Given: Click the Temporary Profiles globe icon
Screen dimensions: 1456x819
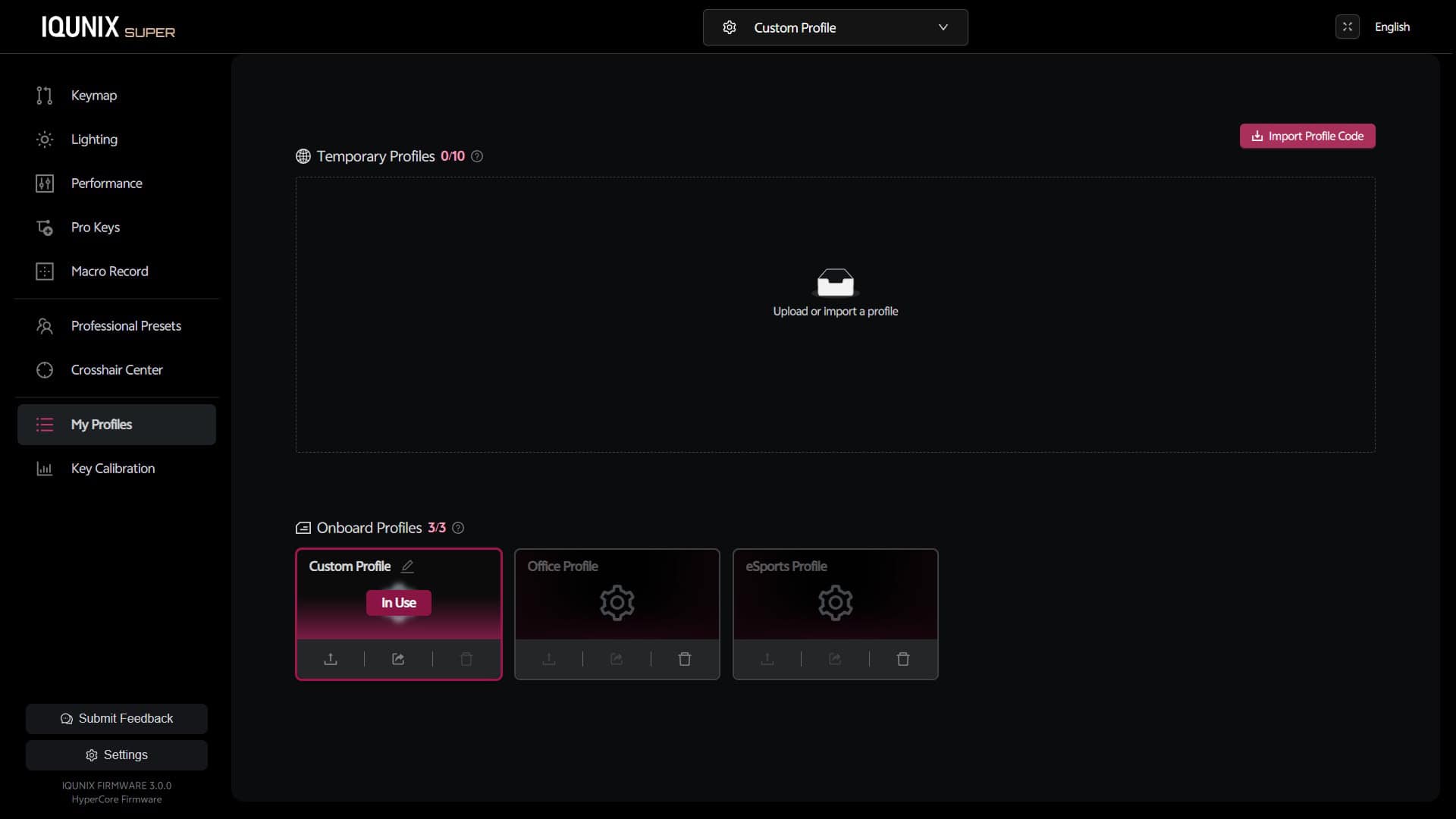Looking at the screenshot, I should point(303,156).
